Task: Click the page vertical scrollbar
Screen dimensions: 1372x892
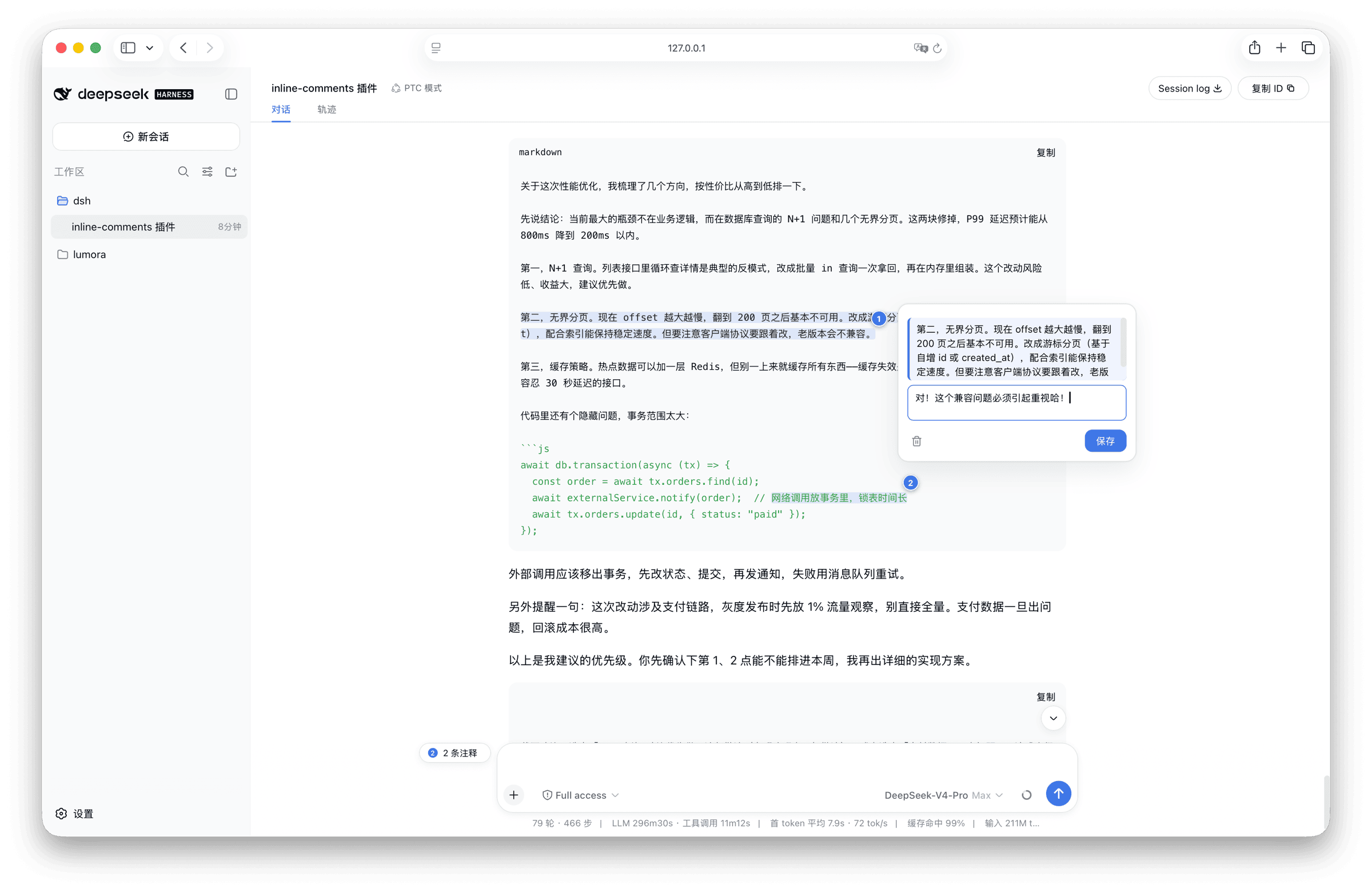Action: click(1326, 802)
